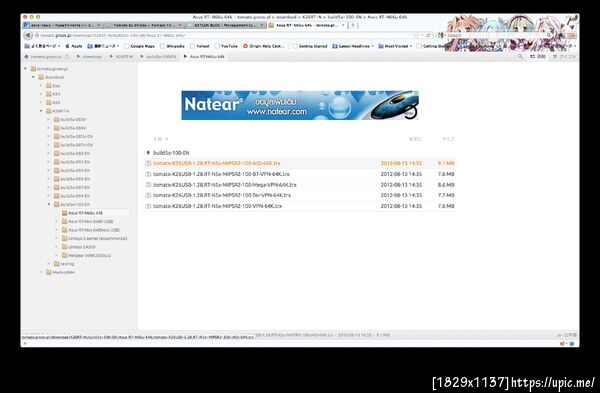The image size is (600, 393).
Task: Click the file icon of the Mega-VPN-64K.trx row
Action: point(148,185)
